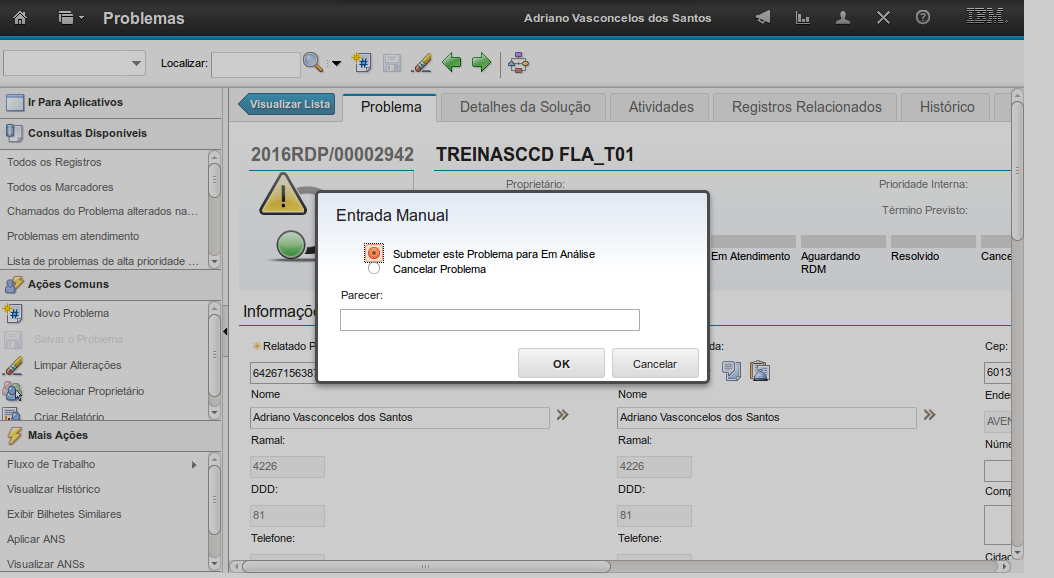
Task: Select the 'Cancelar Problema' radio option
Action: [x=374, y=268]
